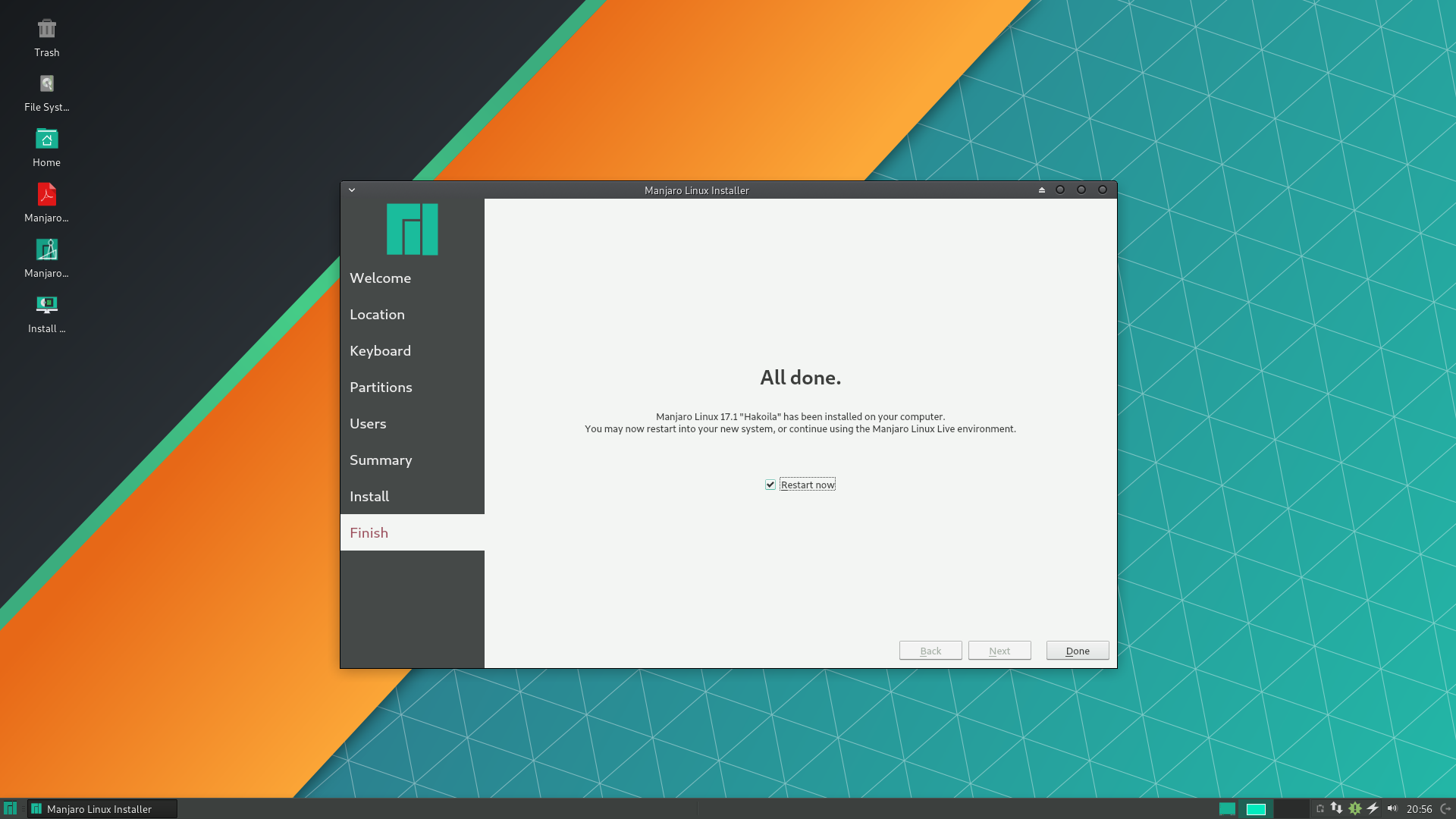Select the Partitions step in the sidebar
1456x819 pixels.
click(x=413, y=388)
